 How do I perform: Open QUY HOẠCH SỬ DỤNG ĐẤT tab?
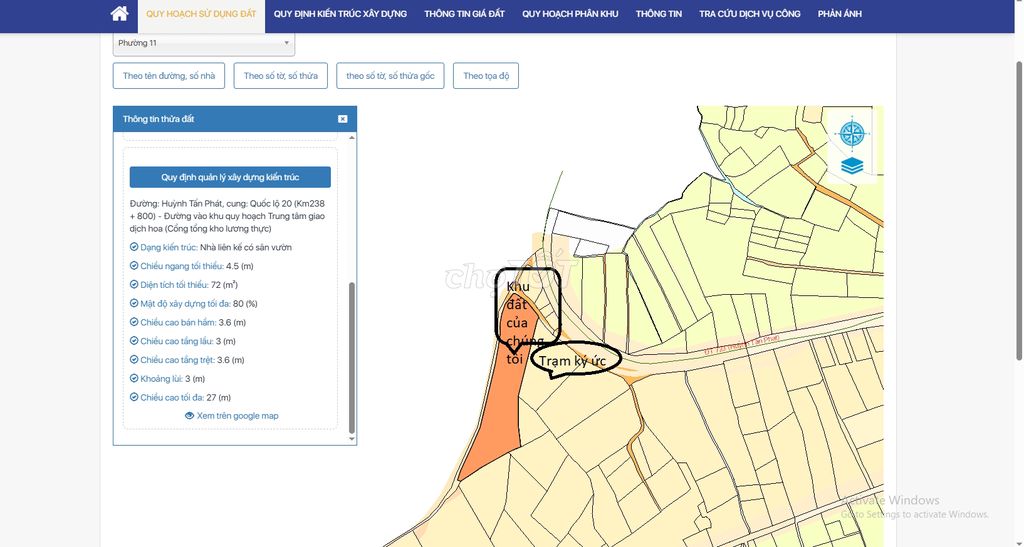coord(200,14)
